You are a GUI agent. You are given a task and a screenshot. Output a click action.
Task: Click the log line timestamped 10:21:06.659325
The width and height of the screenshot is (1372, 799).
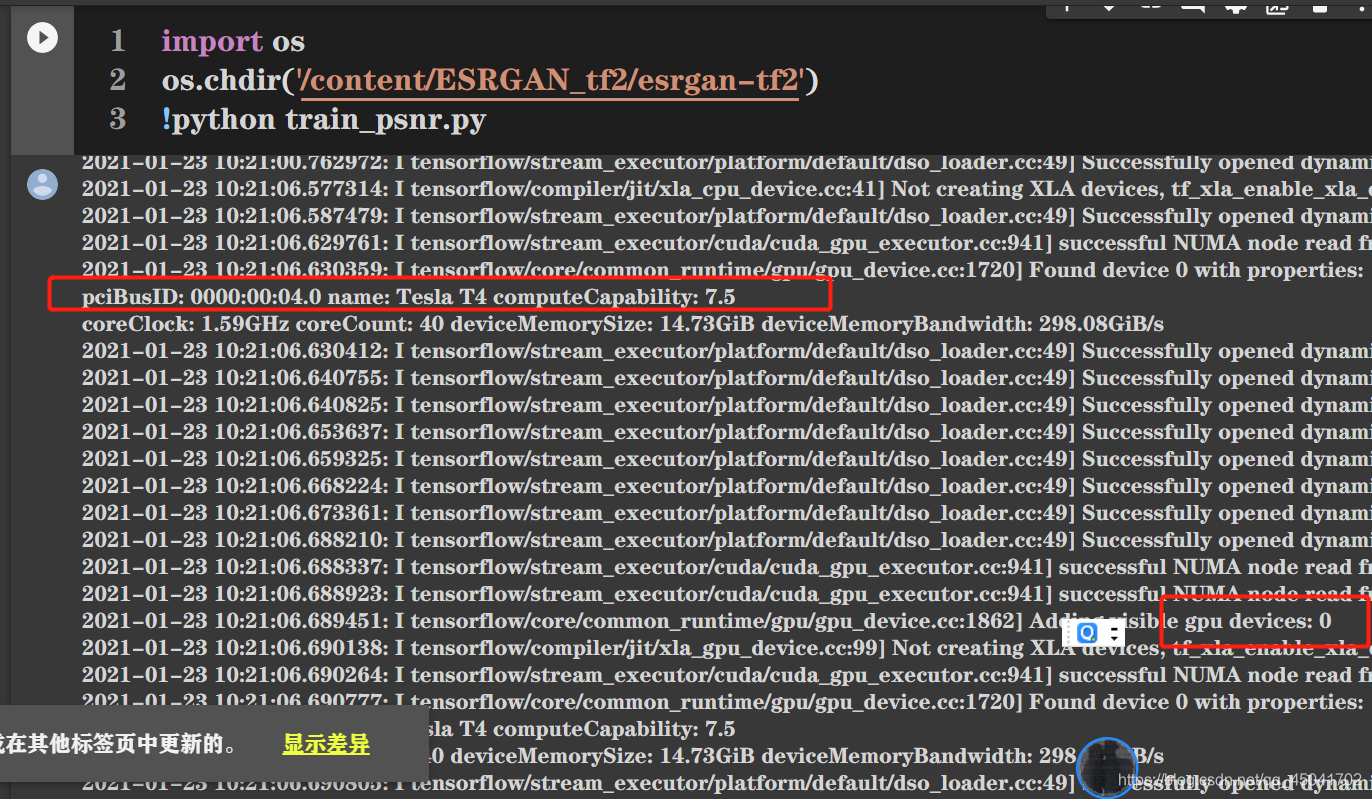click(x=727, y=459)
